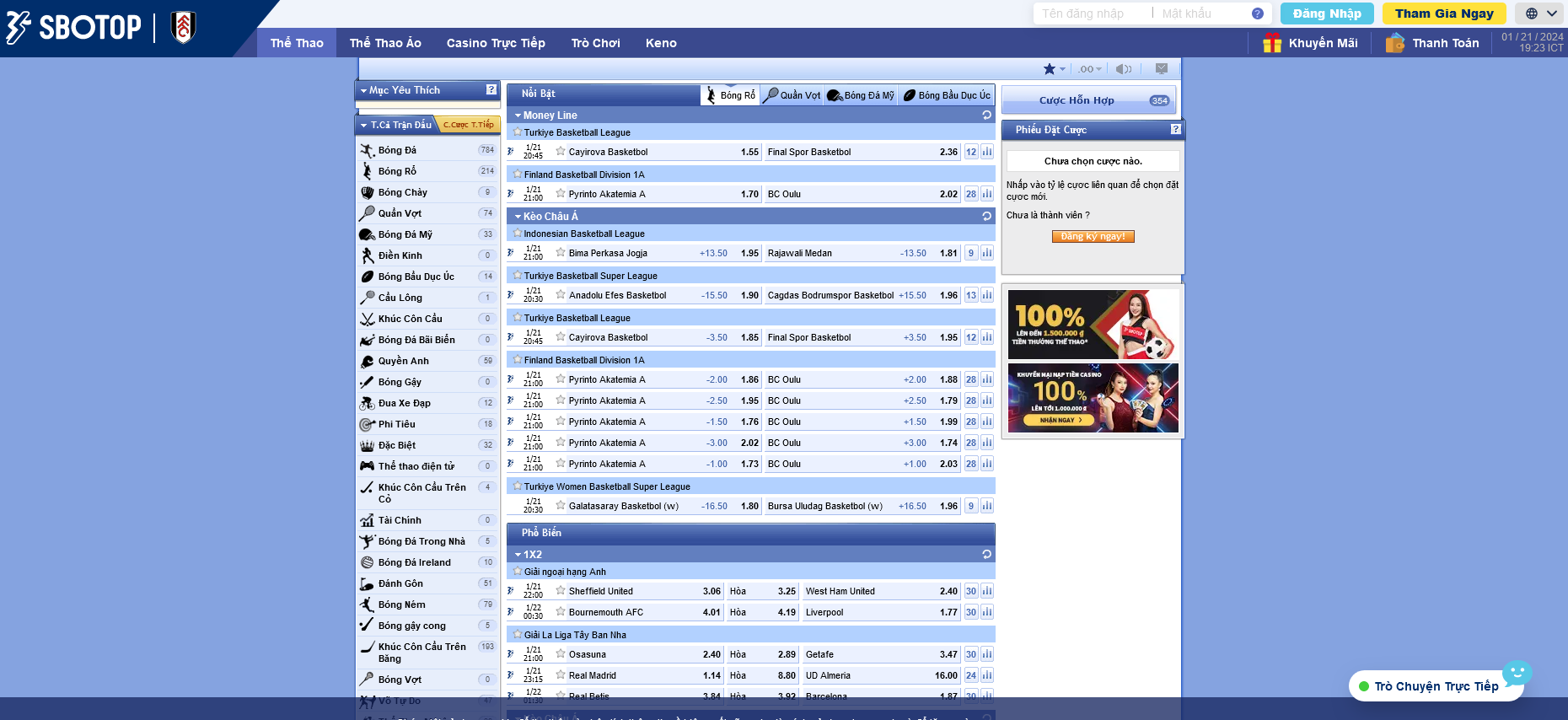Open Trò Chơi menu
The height and width of the screenshot is (720, 1568).
pos(595,43)
